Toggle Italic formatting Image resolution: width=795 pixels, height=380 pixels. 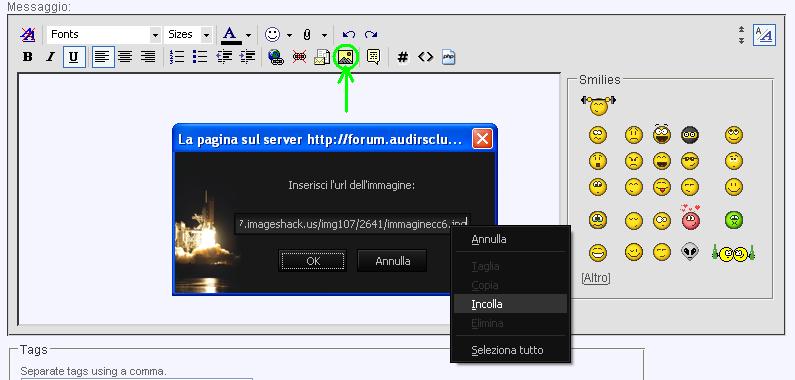click(x=50, y=57)
